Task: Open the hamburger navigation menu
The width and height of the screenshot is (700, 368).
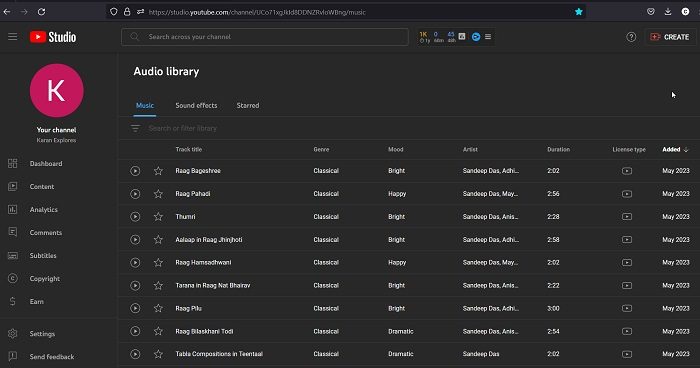Action: tap(12, 37)
